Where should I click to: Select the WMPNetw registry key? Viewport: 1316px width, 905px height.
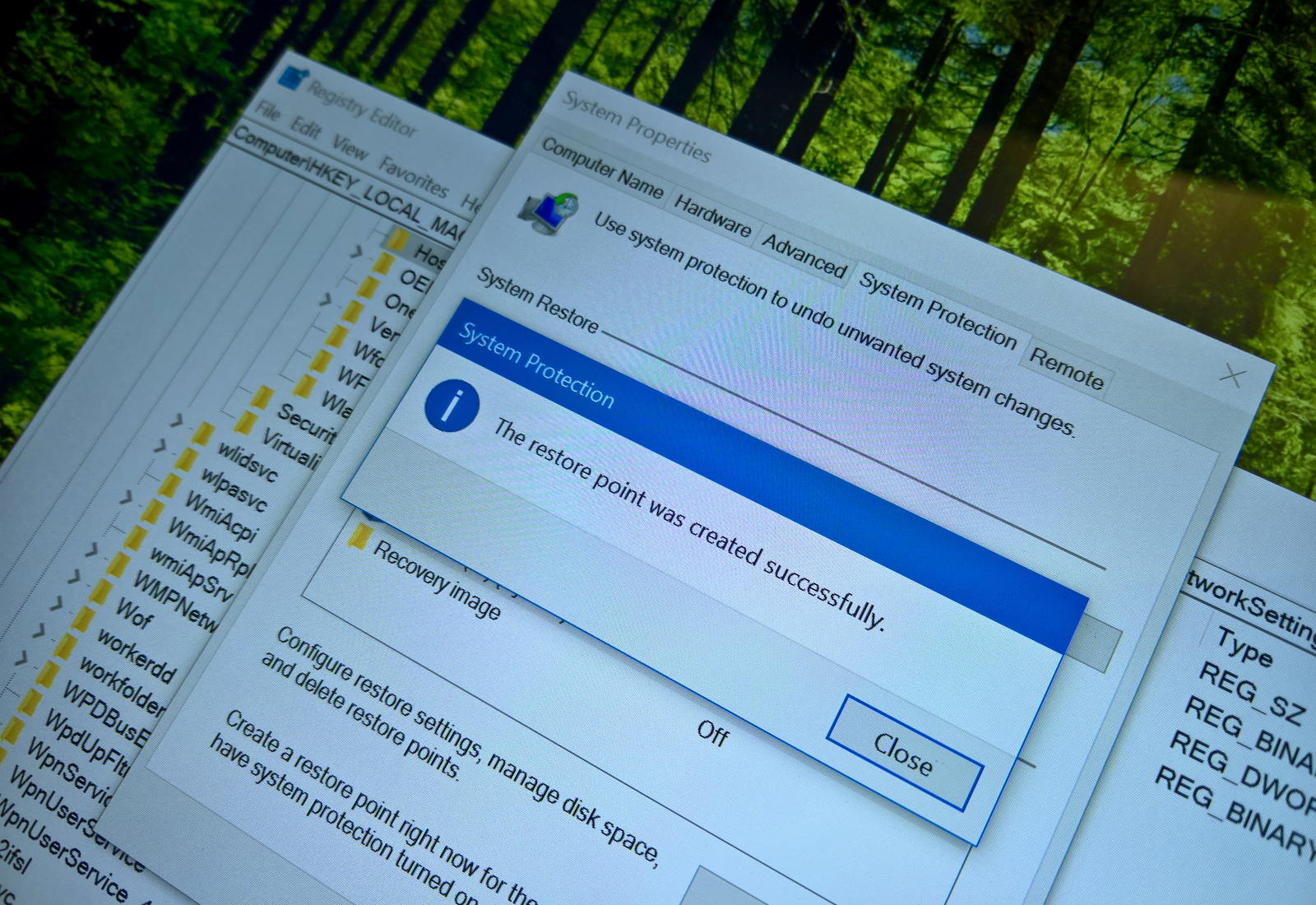pos(176,602)
